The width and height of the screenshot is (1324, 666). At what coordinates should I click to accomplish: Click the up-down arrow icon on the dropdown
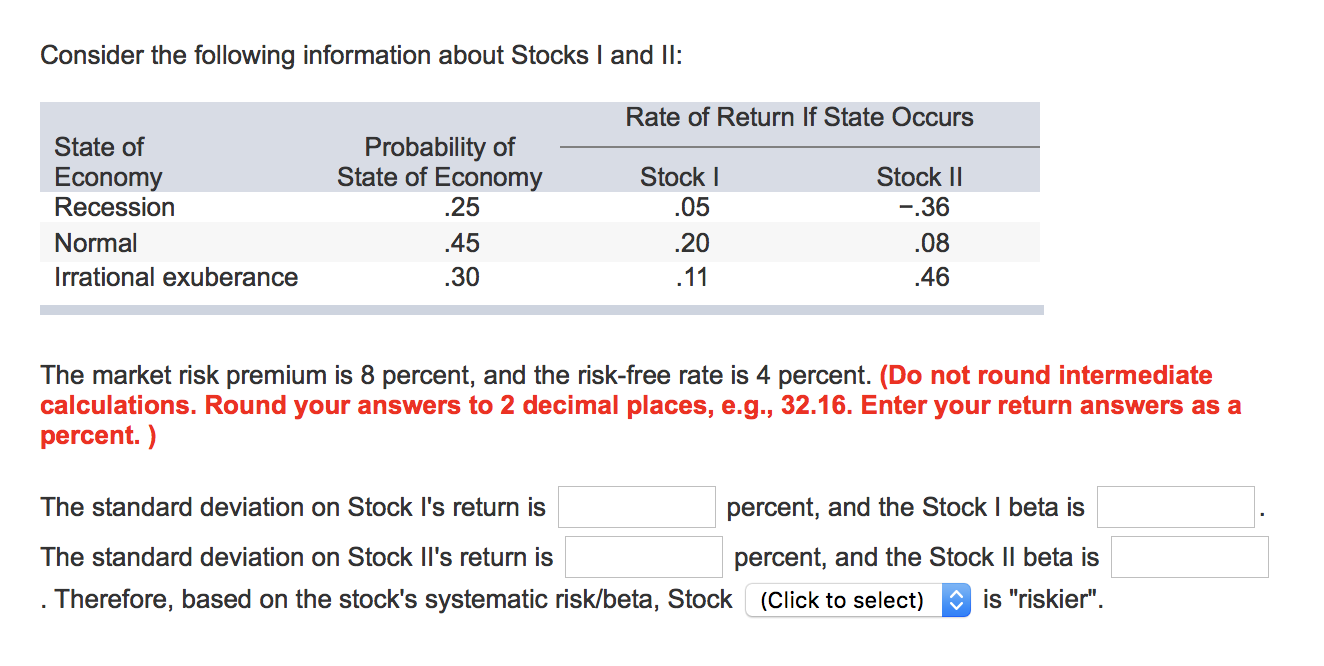click(957, 599)
